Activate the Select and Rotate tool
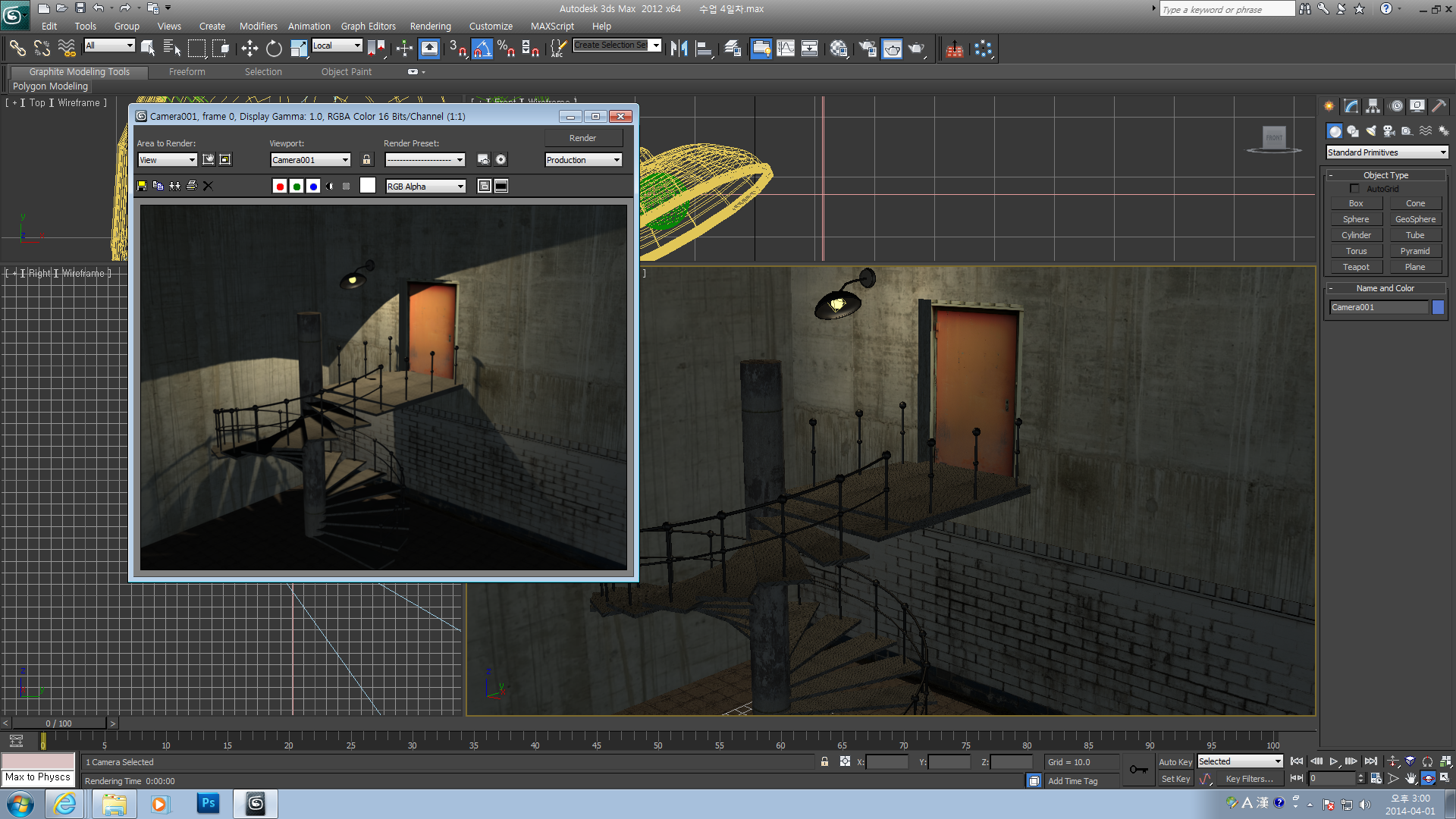The height and width of the screenshot is (819, 1456). (x=274, y=49)
